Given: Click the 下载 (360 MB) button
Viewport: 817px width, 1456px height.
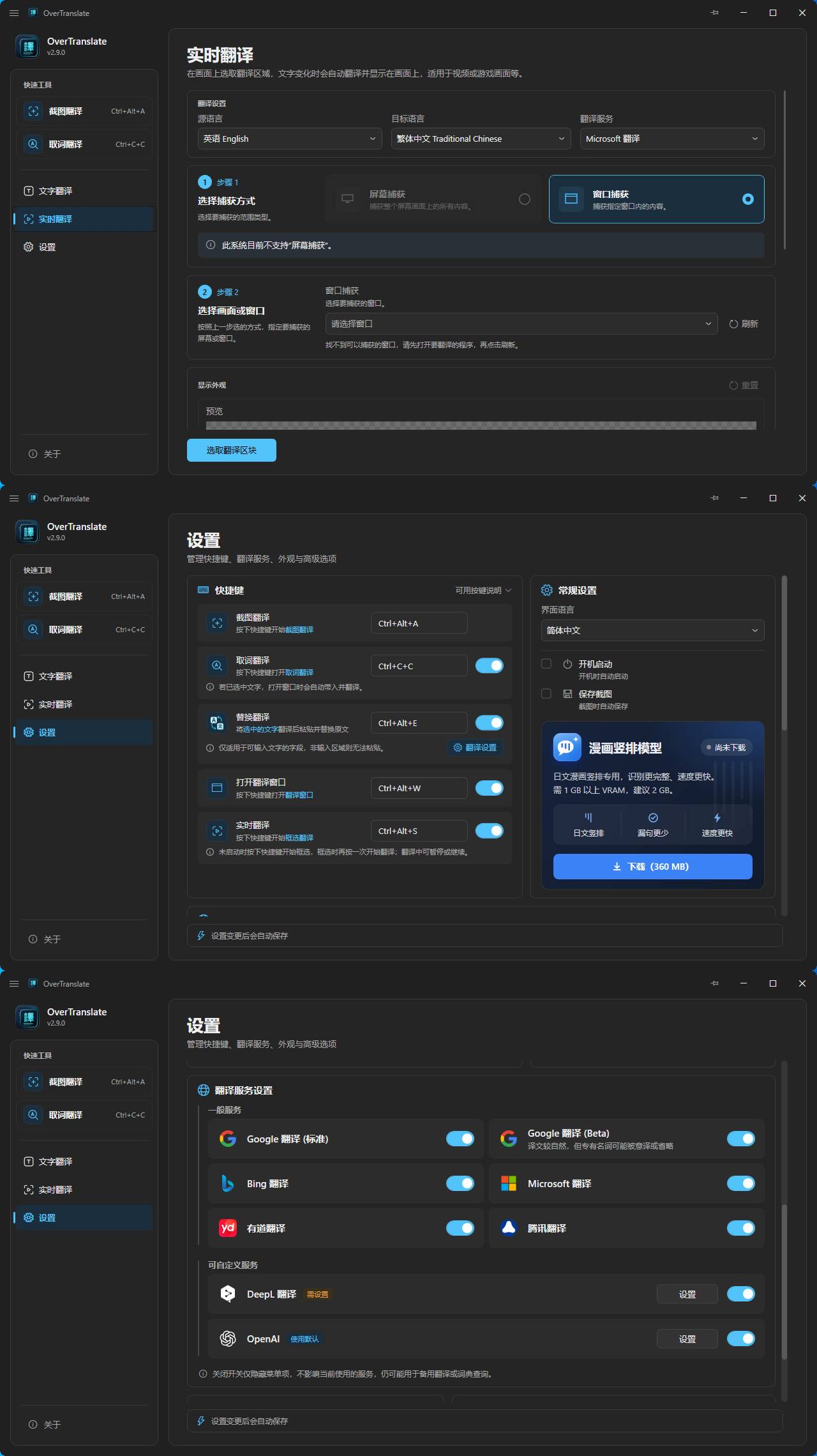Looking at the screenshot, I should click(652, 867).
